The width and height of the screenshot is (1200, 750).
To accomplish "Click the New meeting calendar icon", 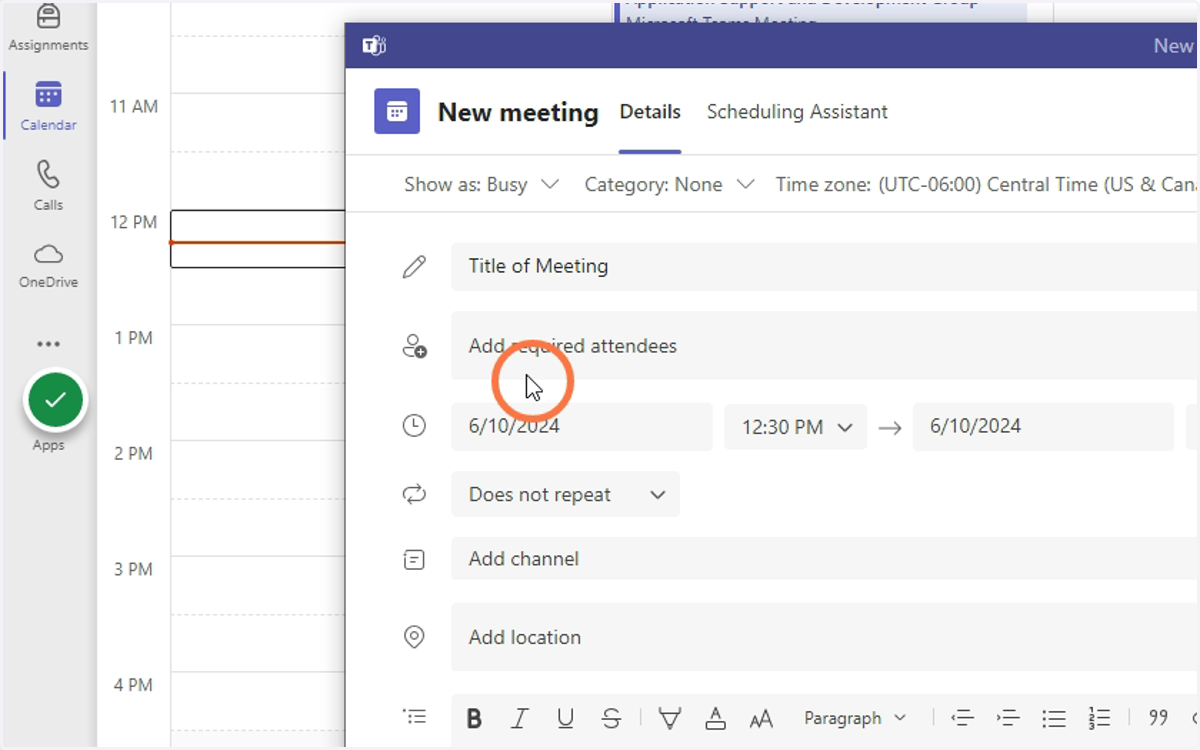I will pos(397,111).
